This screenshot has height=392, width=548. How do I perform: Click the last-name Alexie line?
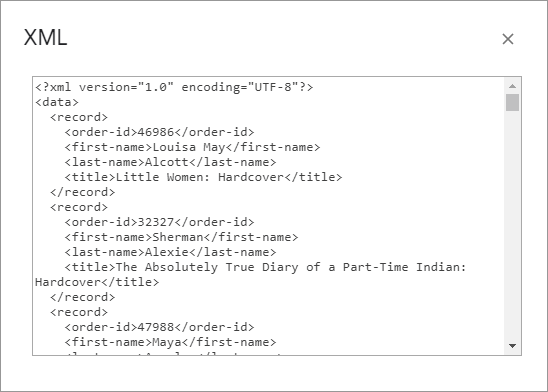pyautogui.click(x=170, y=252)
